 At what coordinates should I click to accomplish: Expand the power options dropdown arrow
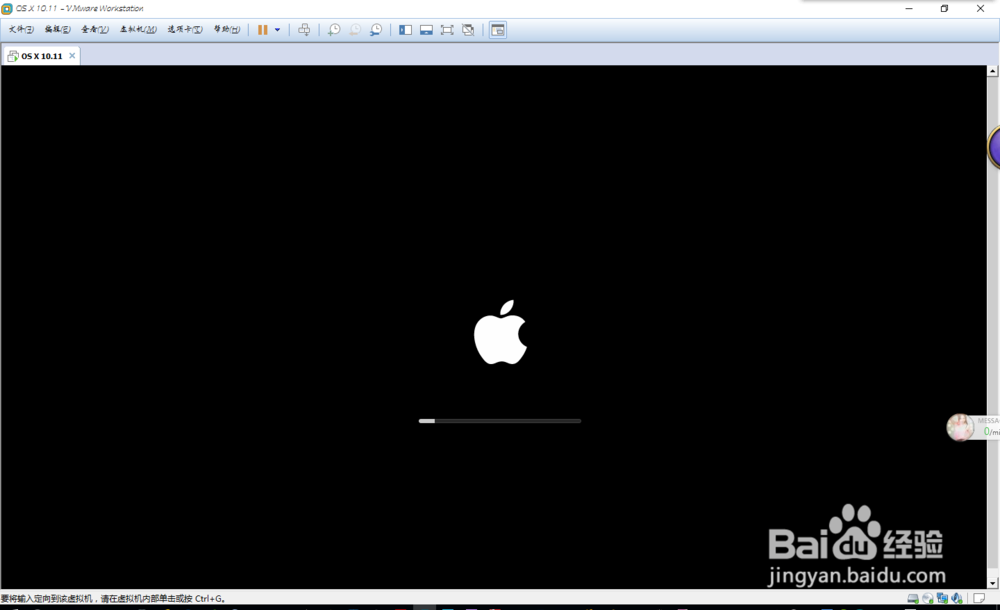pos(277,30)
